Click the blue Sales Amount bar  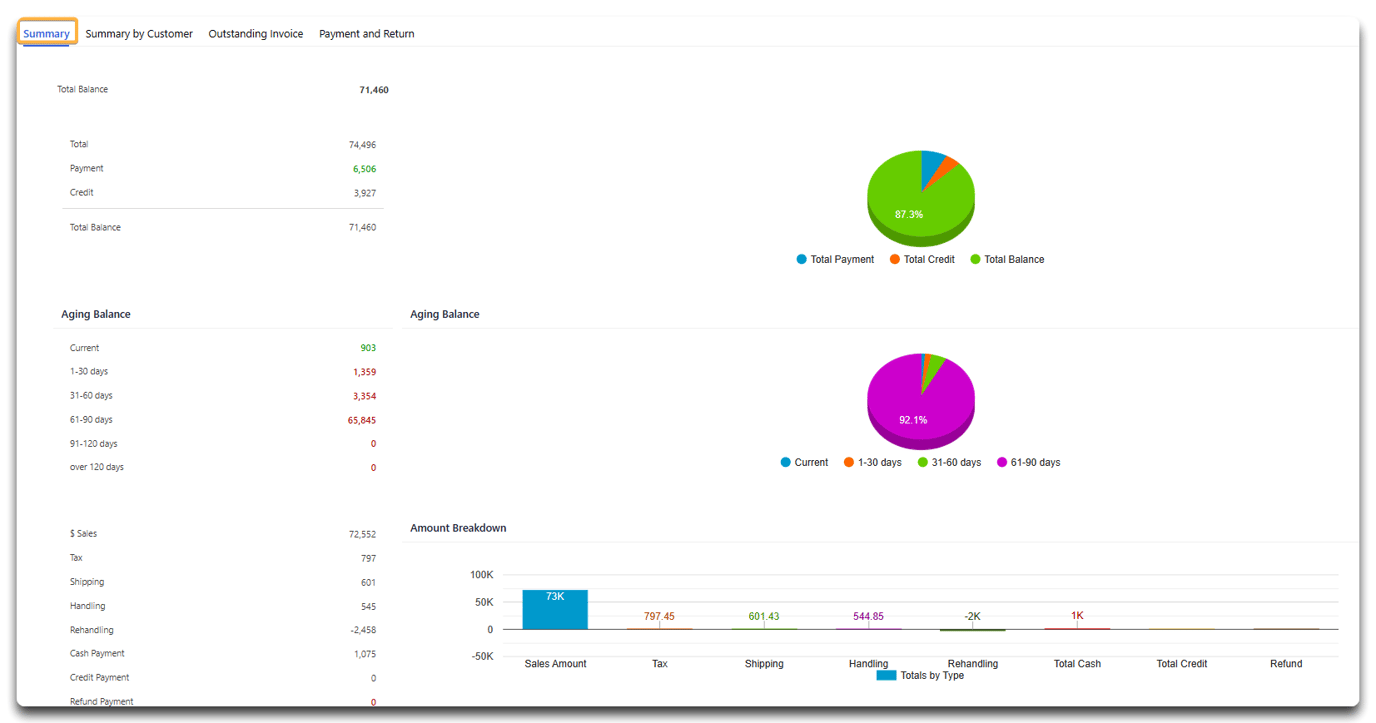pos(555,612)
